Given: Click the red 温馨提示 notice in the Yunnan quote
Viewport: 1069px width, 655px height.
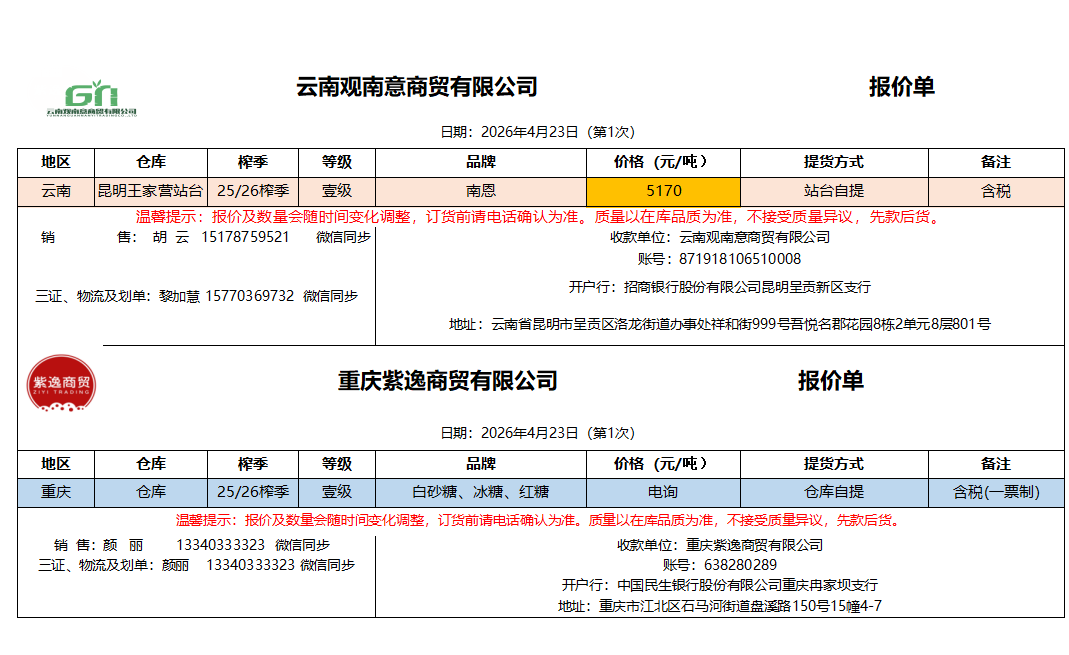Looking at the screenshot, I should click(x=539, y=217).
